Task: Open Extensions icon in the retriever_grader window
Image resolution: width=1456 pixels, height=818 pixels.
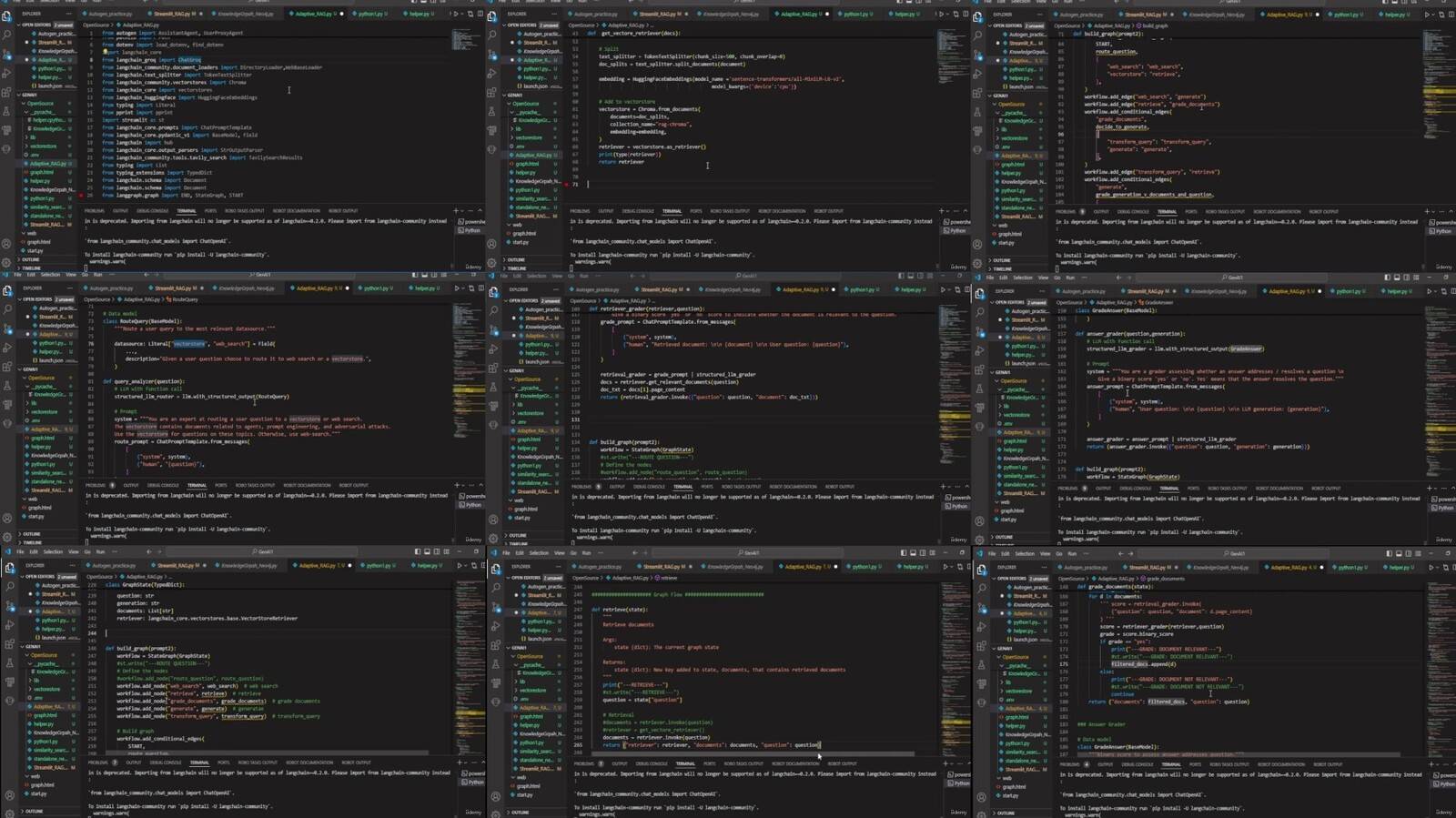Action: click(493, 368)
